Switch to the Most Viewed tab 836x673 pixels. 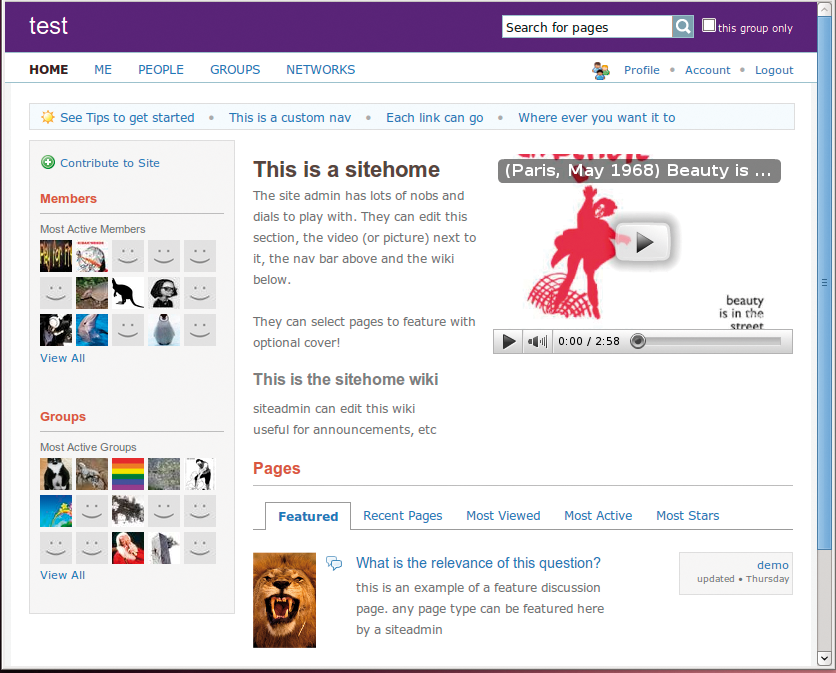pos(503,516)
